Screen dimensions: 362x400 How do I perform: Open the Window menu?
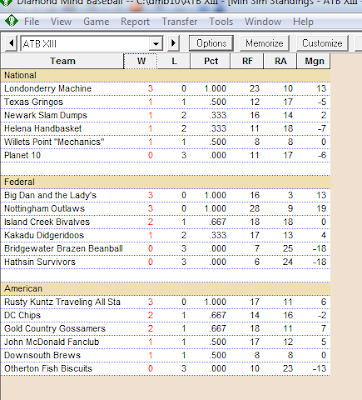click(x=263, y=22)
